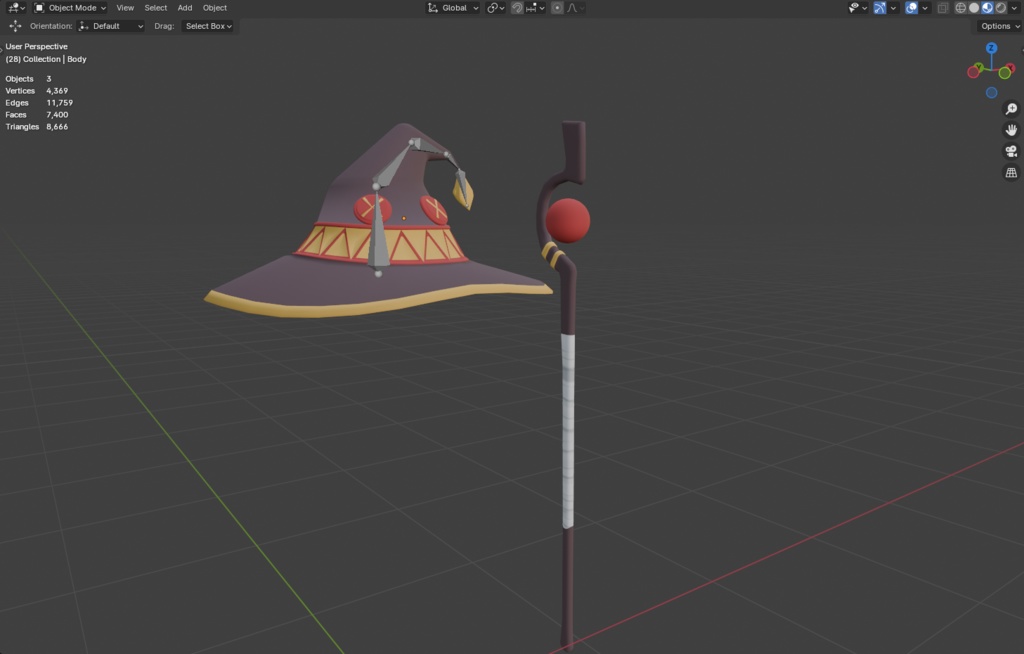This screenshot has height=654, width=1024.
Task: Toggle X-Ray mode in the header
Action: tap(942, 7)
